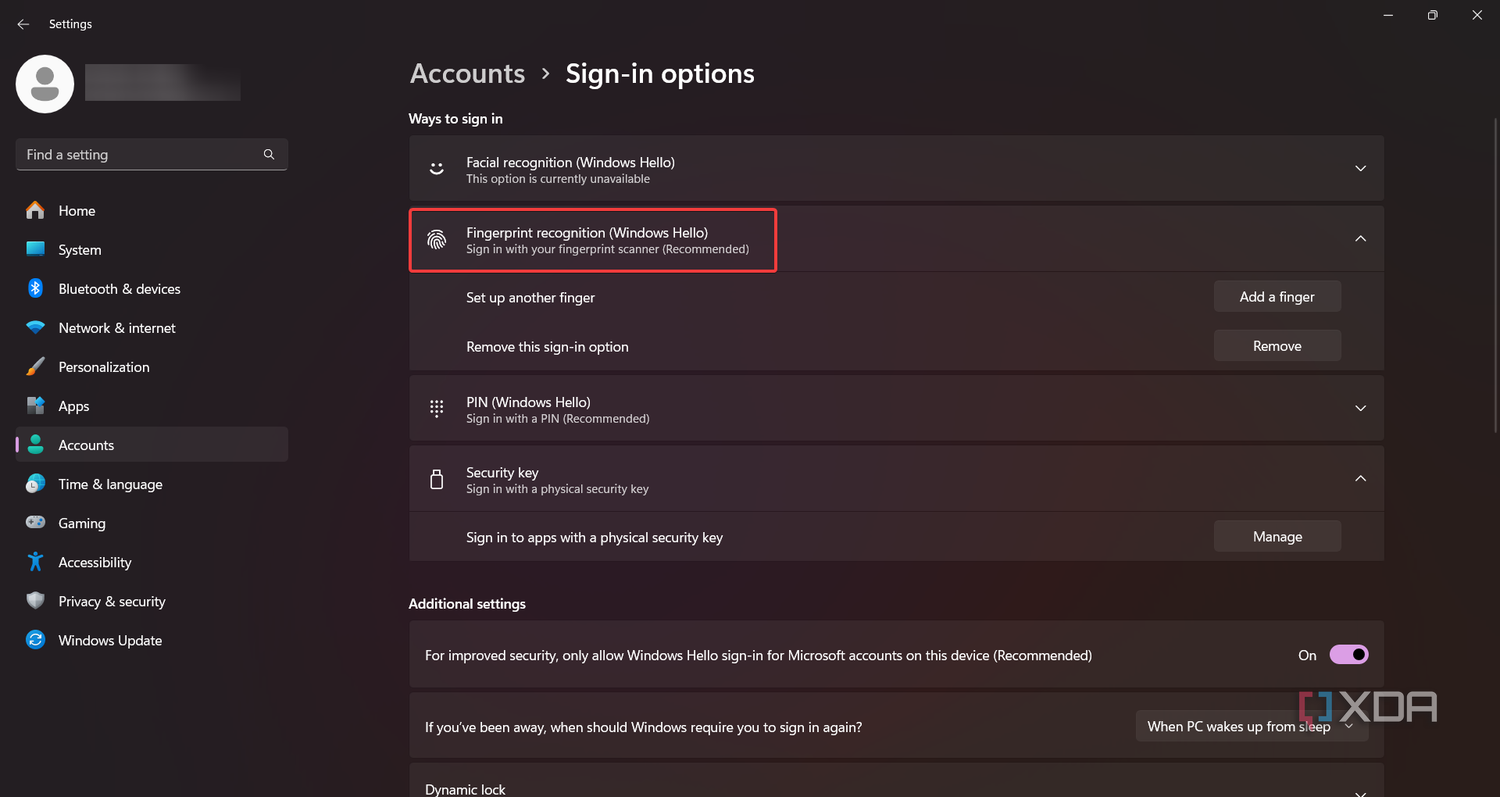
Task: Click the facial recognition smiley icon
Action: [x=436, y=169]
